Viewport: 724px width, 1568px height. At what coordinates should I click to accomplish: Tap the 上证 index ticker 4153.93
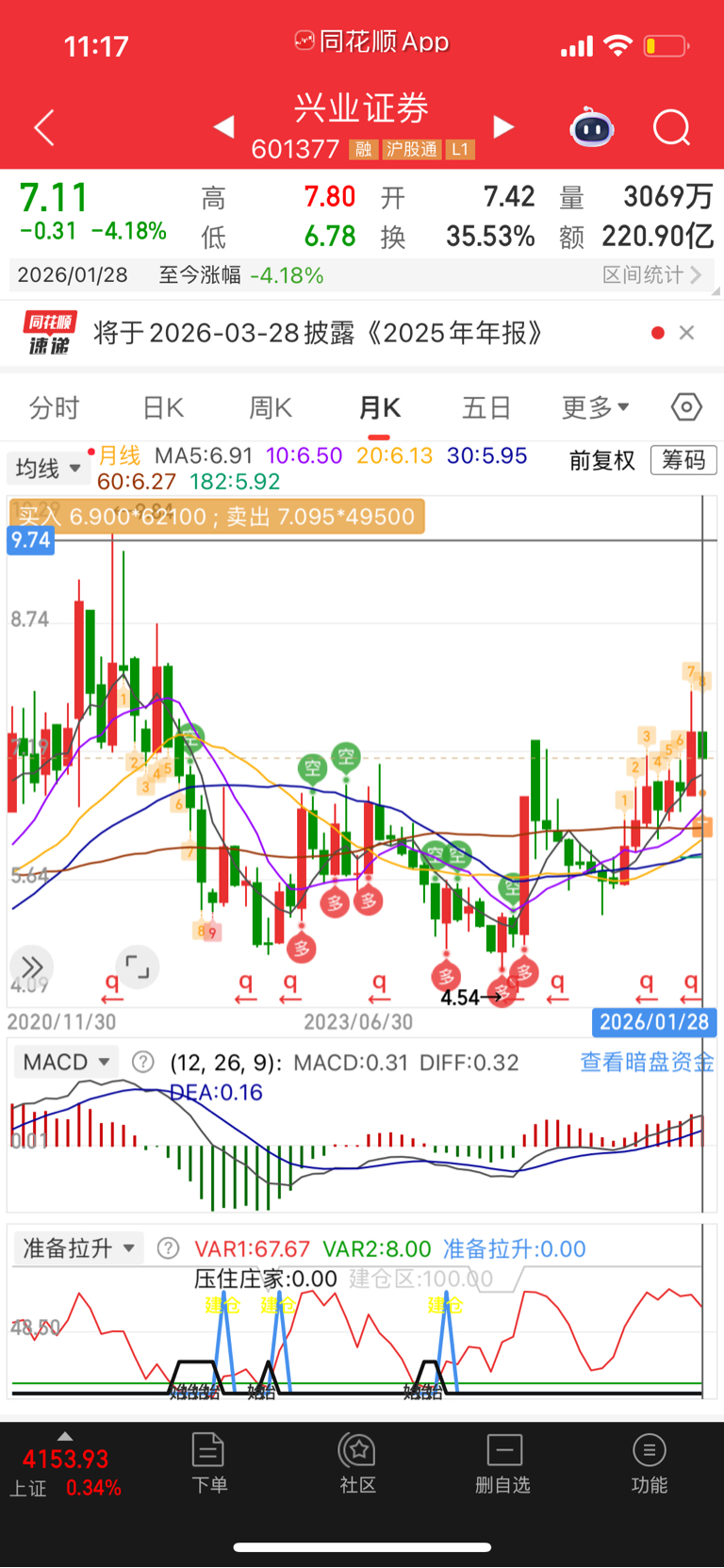point(65,1460)
